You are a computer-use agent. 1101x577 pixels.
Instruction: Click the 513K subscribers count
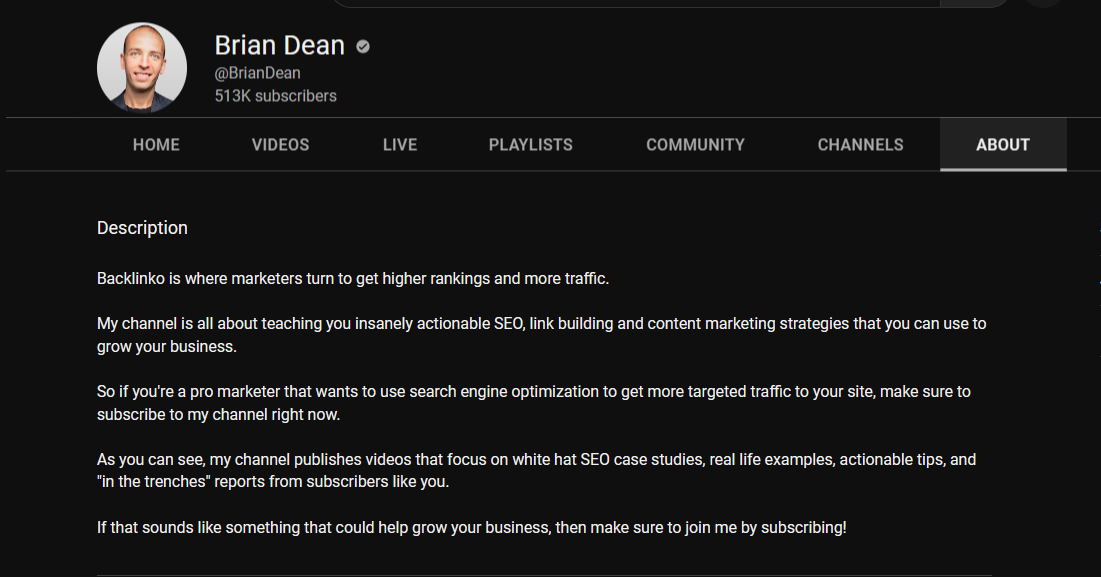tap(275, 96)
